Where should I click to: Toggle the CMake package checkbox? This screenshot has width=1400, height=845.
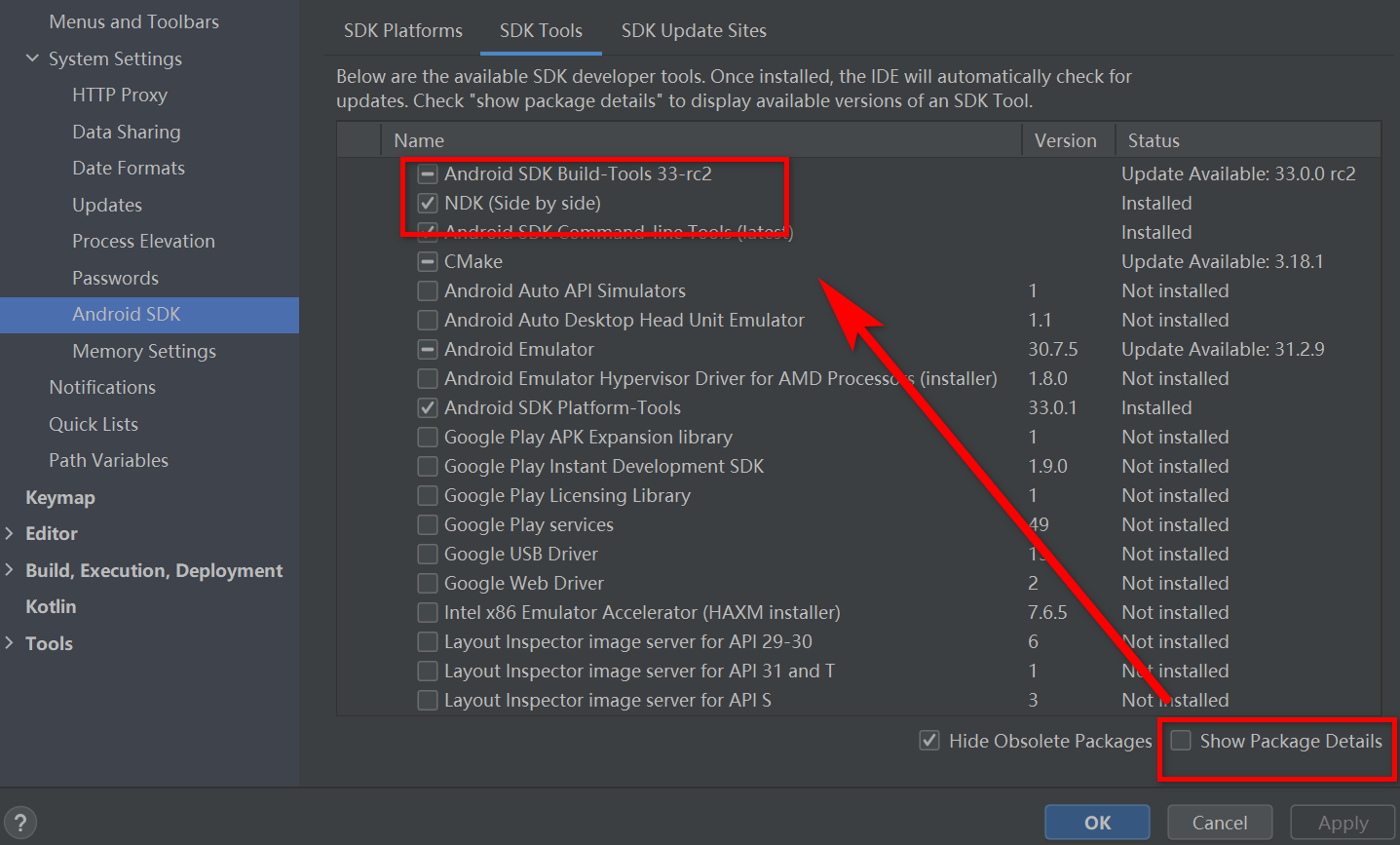pos(428,261)
